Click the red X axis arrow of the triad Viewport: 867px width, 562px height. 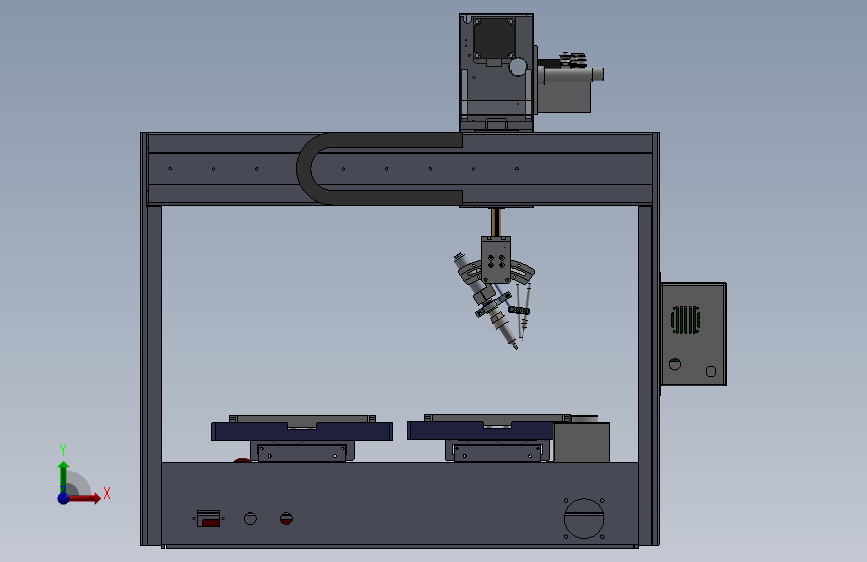coord(86,498)
